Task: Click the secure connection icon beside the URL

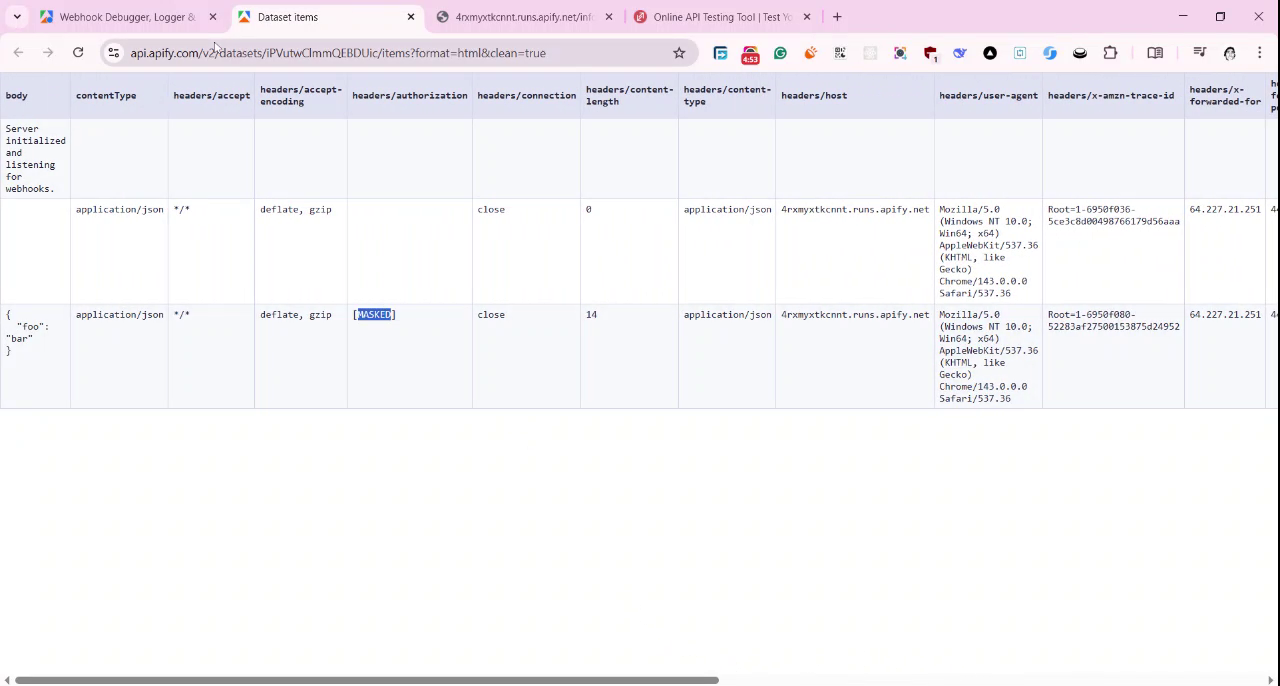Action: [x=113, y=53]
